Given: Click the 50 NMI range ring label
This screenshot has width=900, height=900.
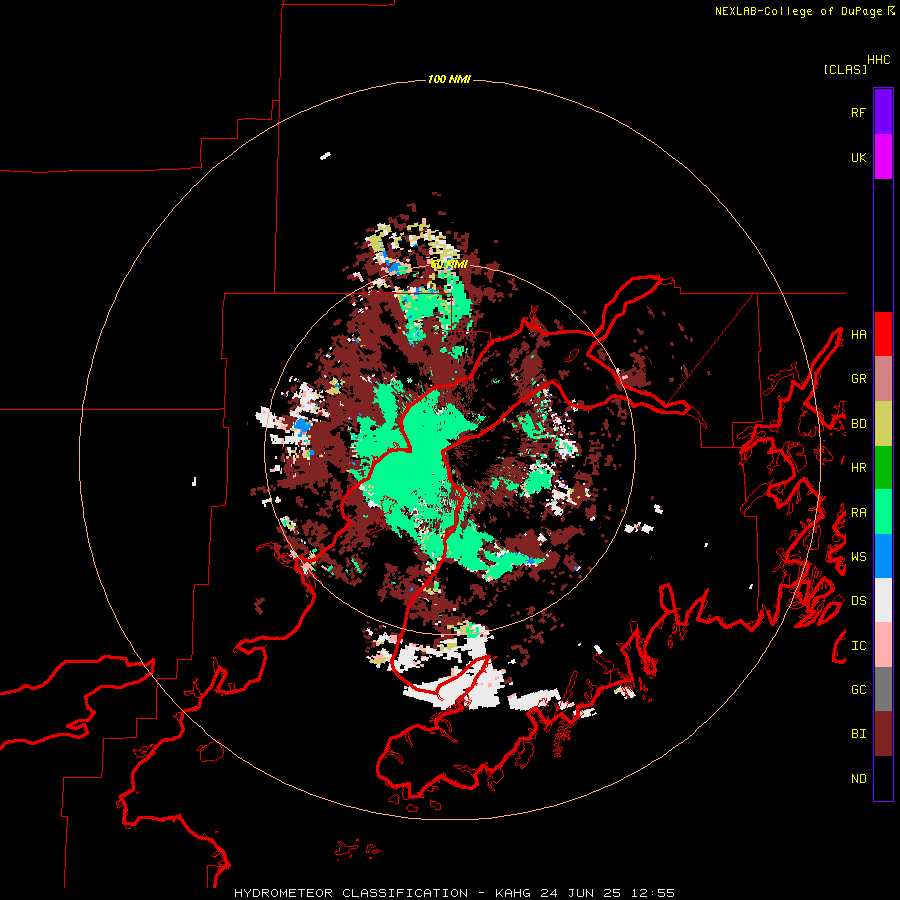Looking at the screenshot, I should click(x=449, y=264).
